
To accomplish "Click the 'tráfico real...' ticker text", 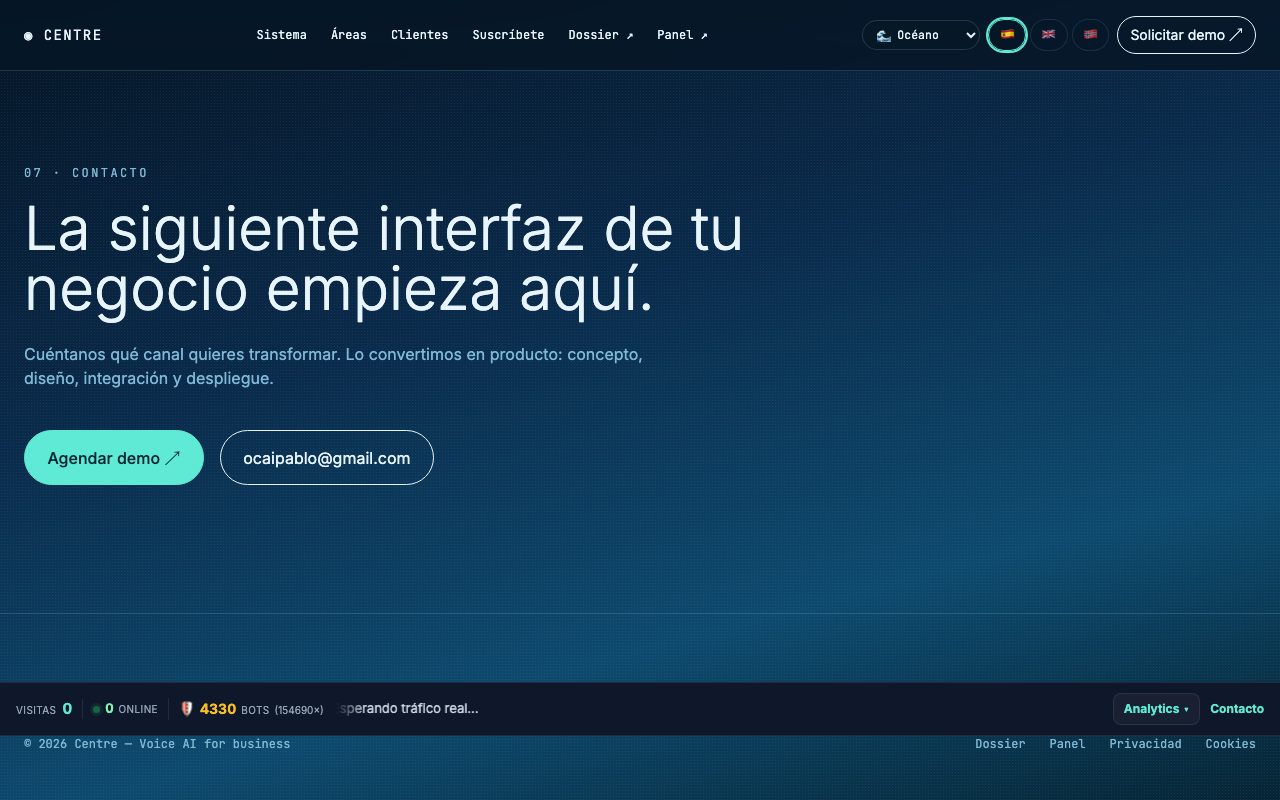I will (440, 709).
